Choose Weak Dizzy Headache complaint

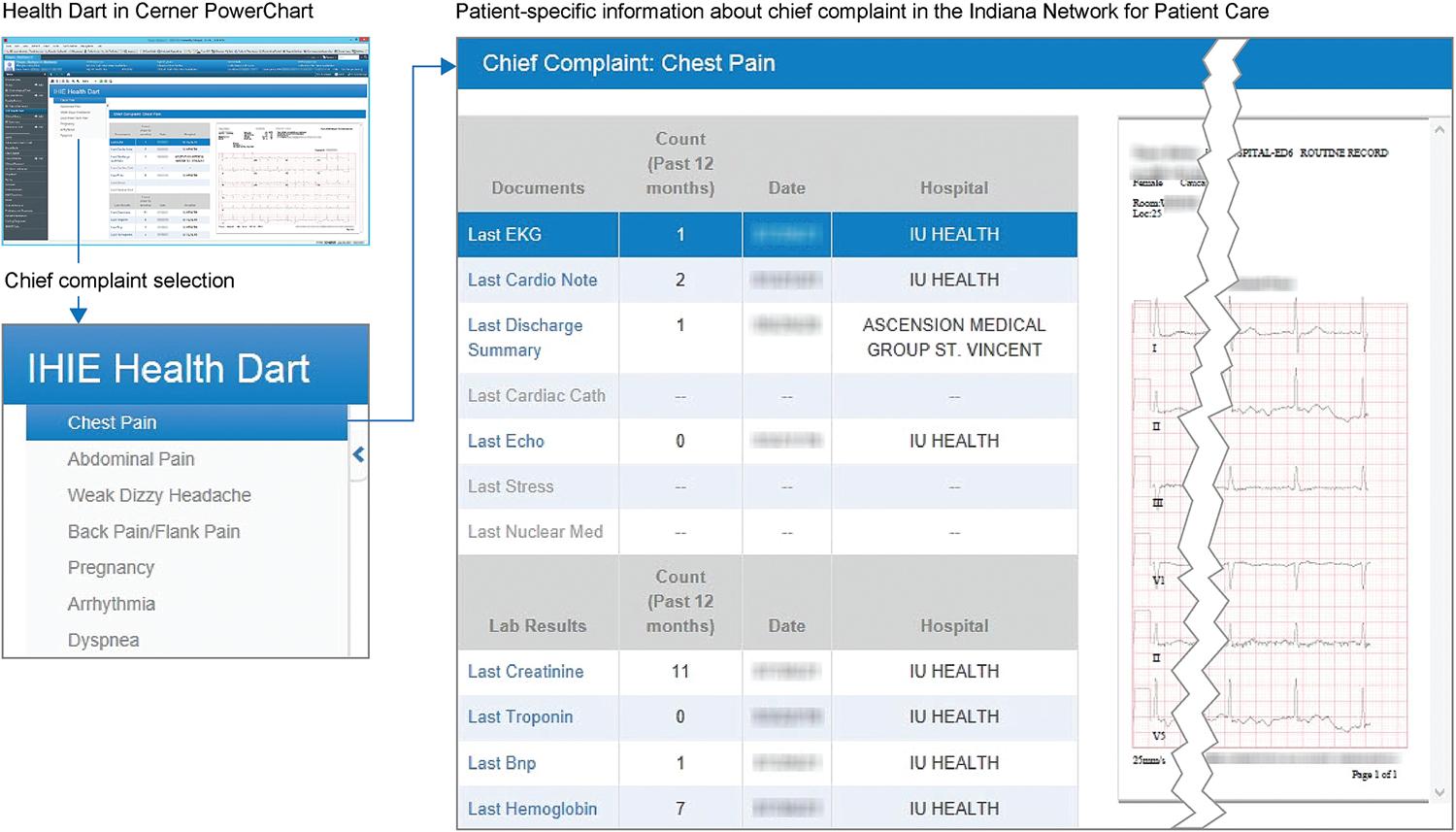tap(159, 495)
